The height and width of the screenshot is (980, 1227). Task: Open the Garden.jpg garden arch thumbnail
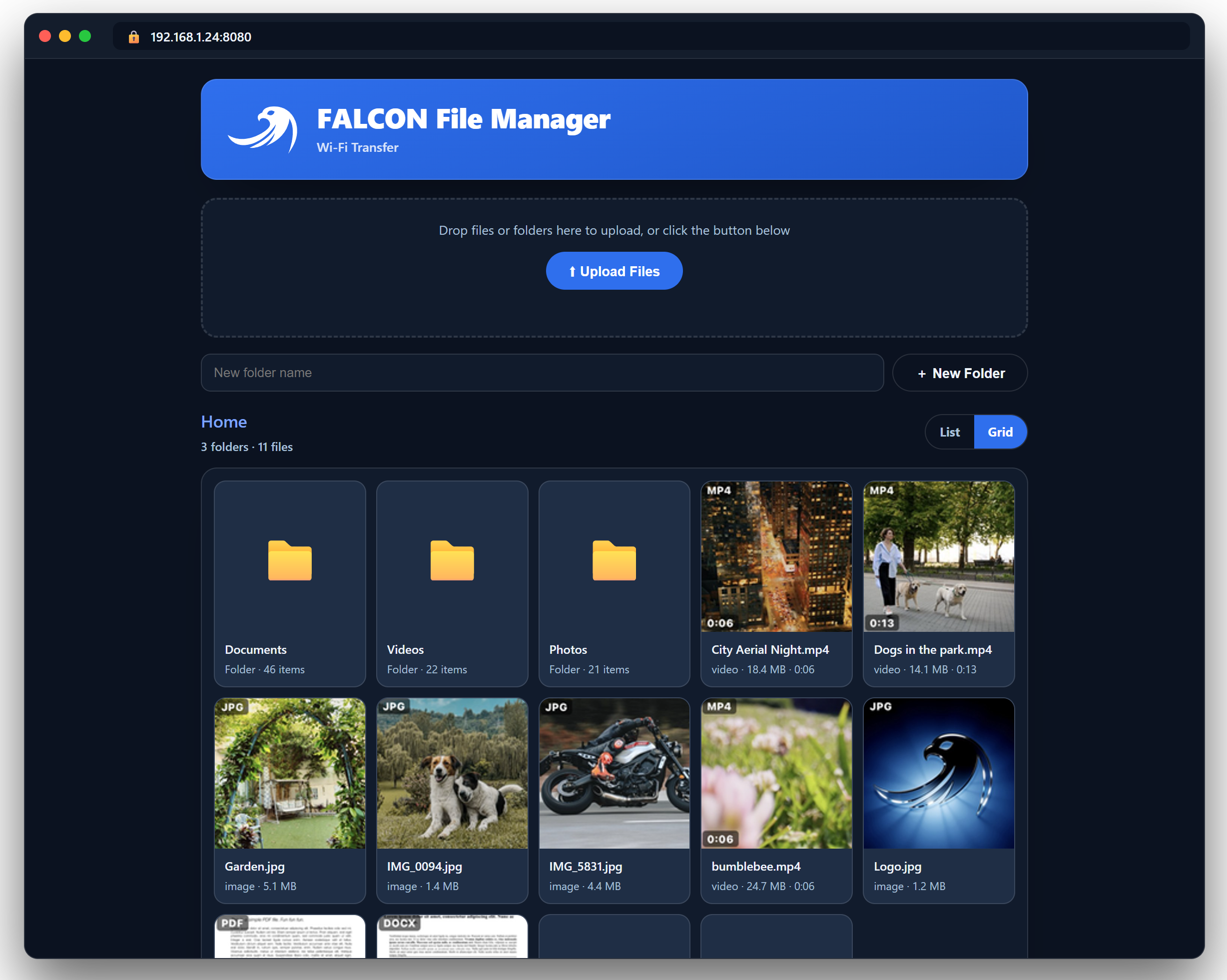290,773
